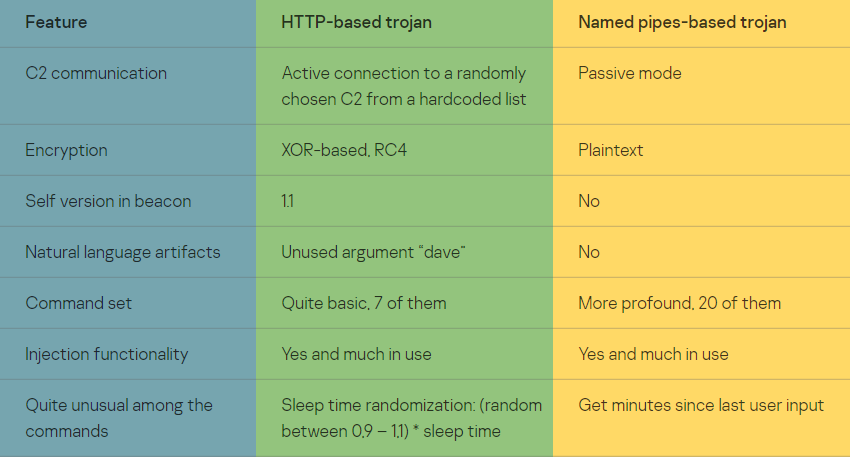
Task: Click the "1.1" version cell
Action: [288, 201]
